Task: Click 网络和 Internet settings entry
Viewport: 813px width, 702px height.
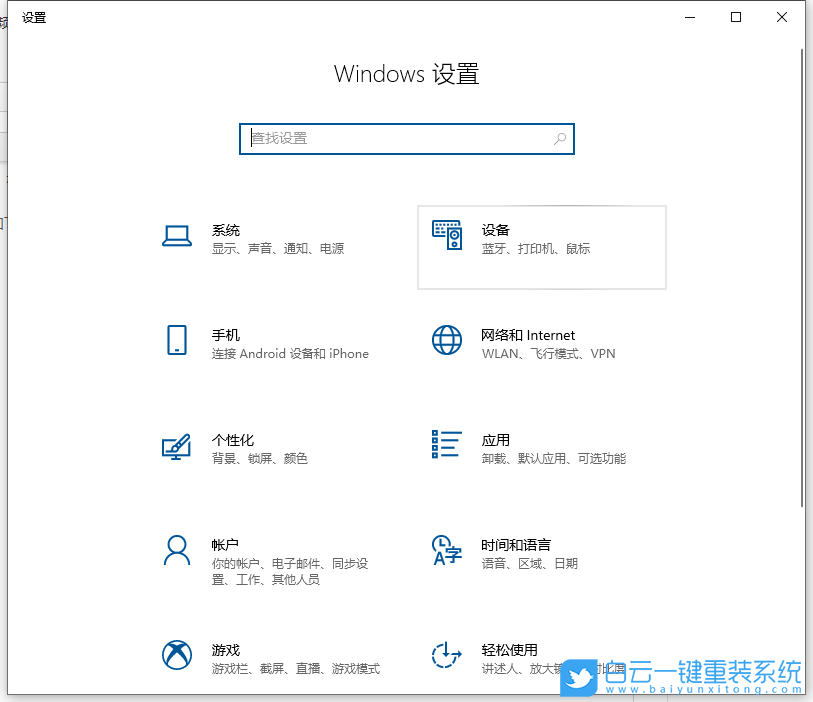Action: (x=540, y=343)
